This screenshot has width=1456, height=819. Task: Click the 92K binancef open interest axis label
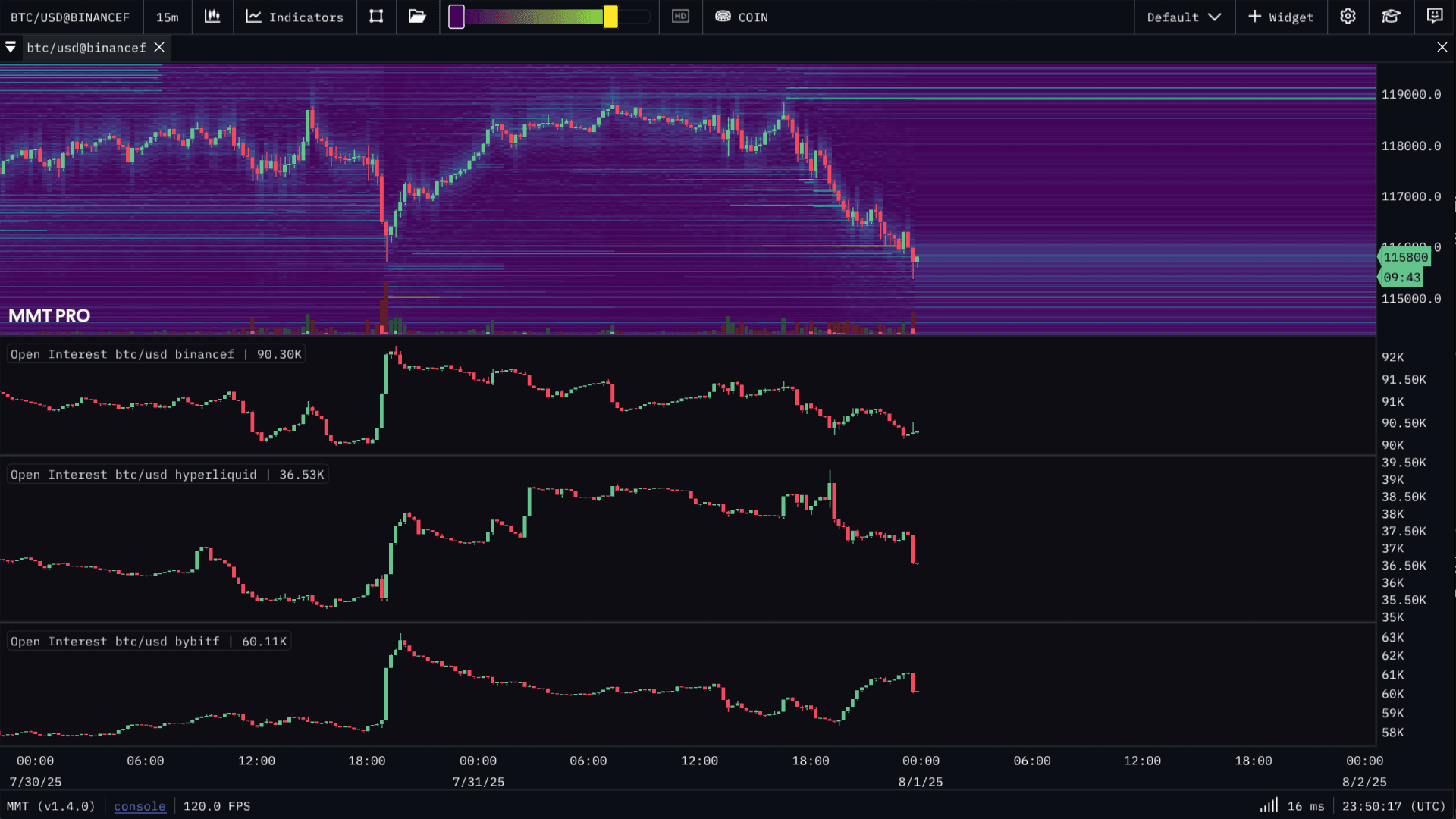(x=1392, y=357)
